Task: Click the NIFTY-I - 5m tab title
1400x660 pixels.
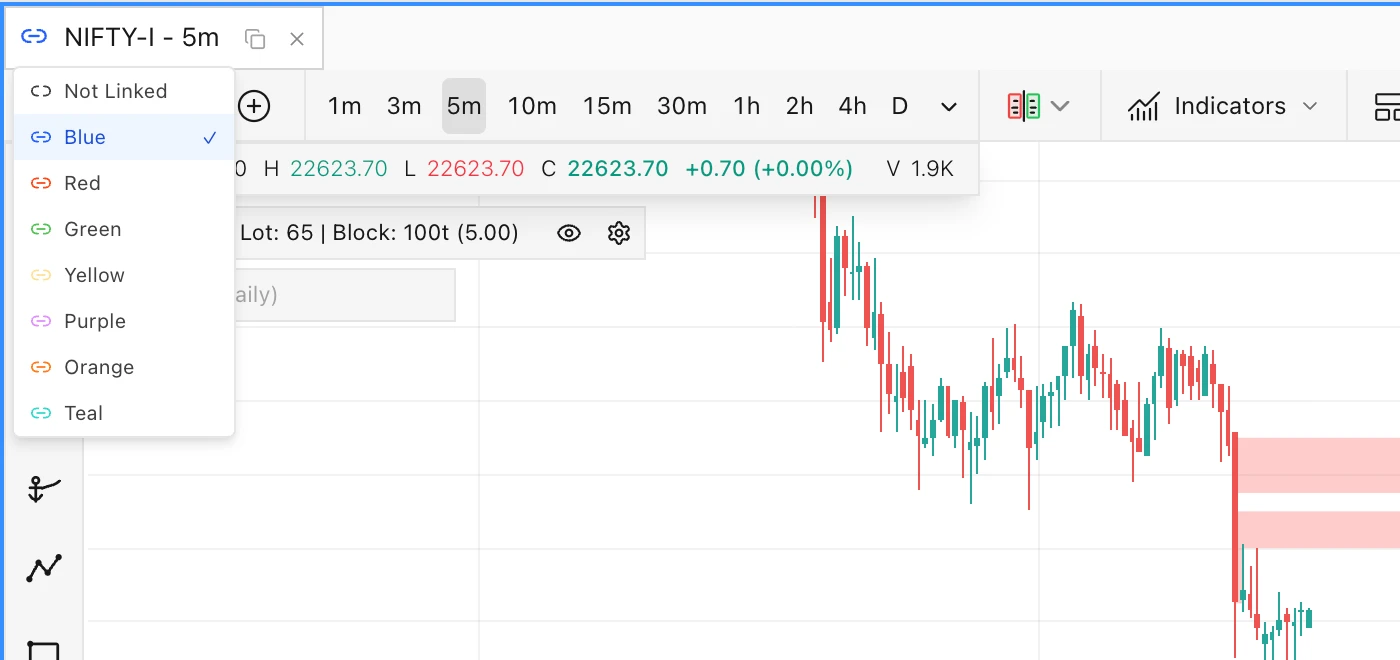Action: pos(141,38)
